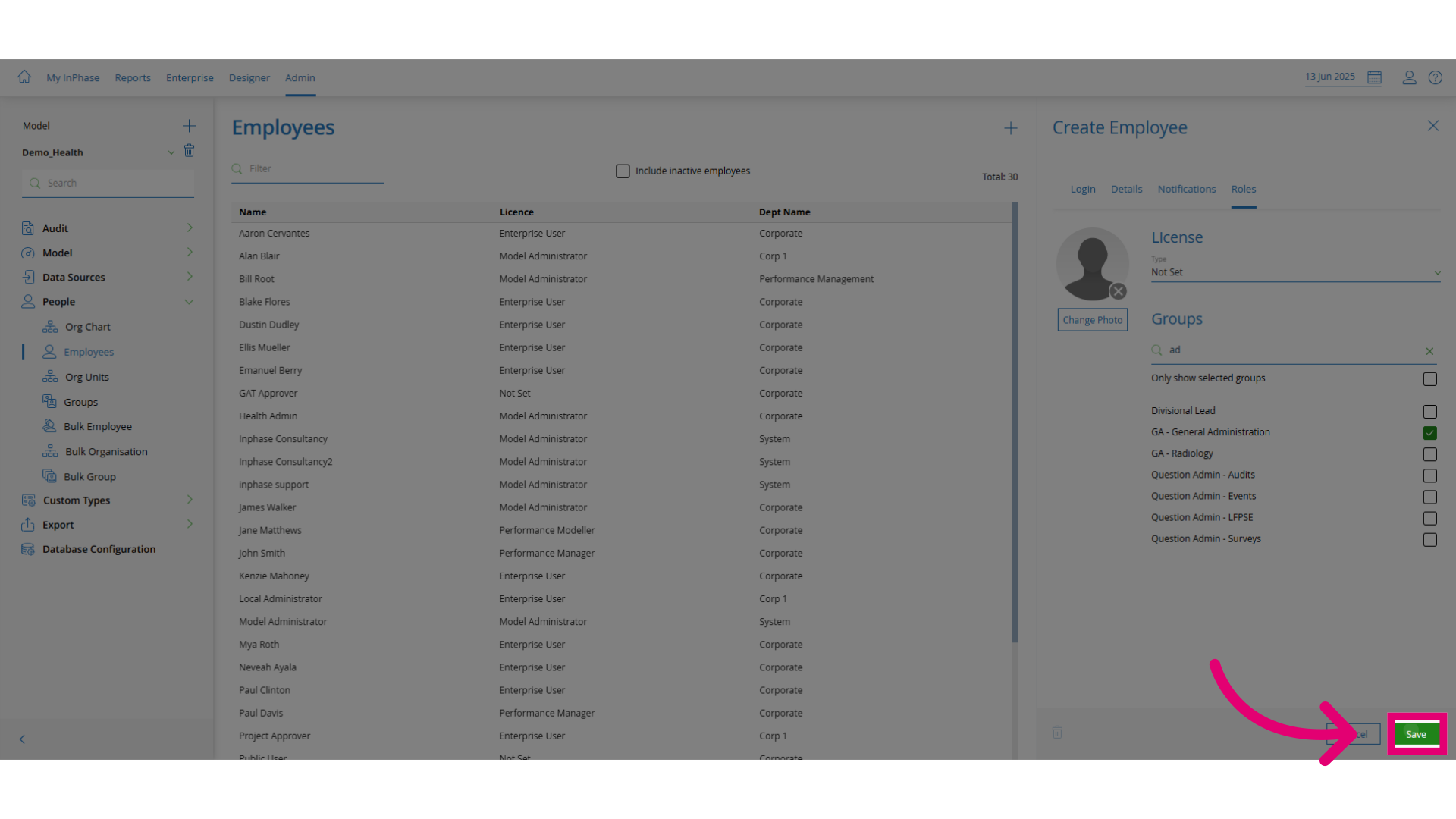Switch to the Notifications tab
The image size is (1456, 819).
coord(1187,189)
